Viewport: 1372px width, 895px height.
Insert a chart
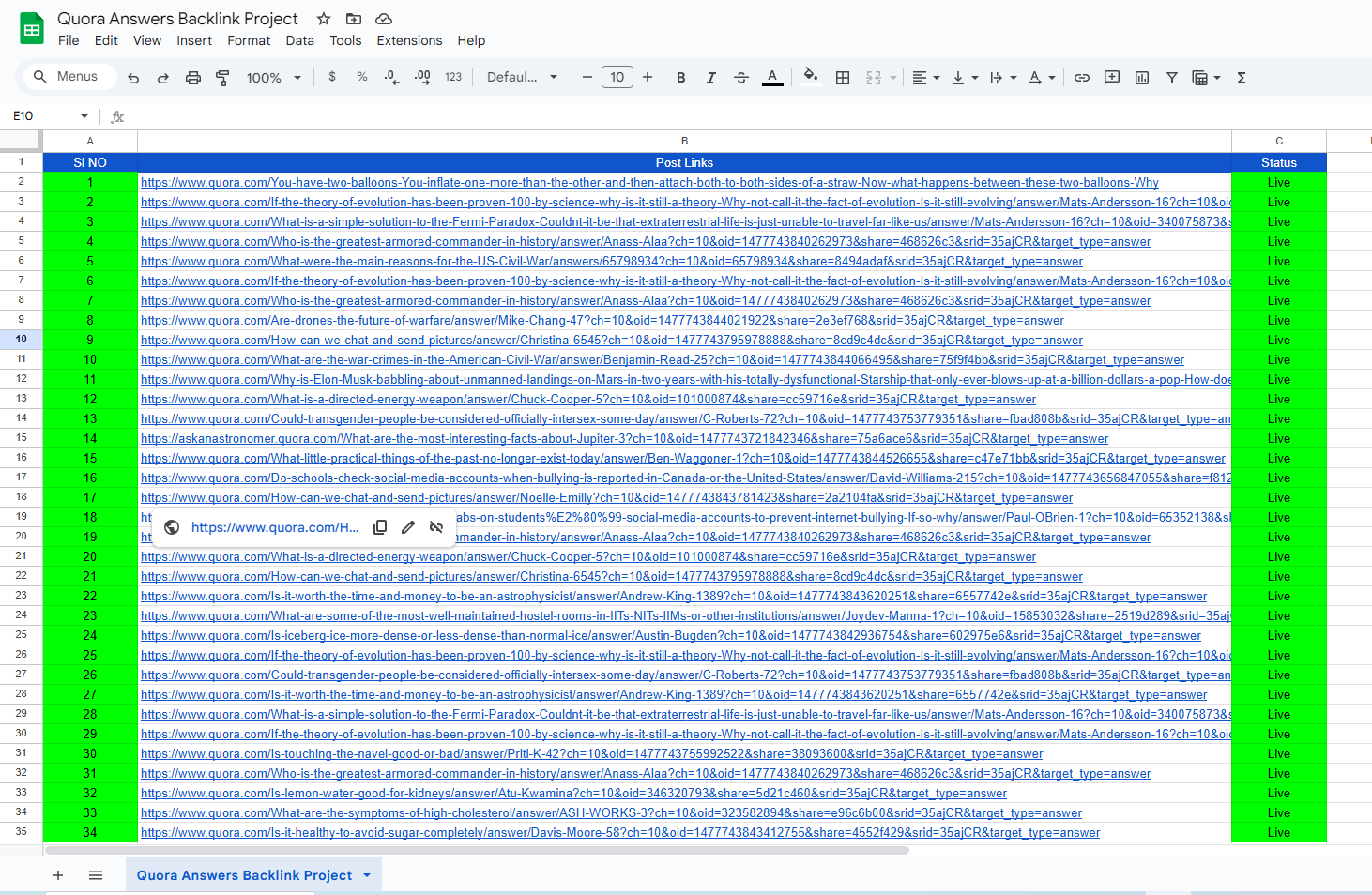pyautogui.click(x=1142, y=78)
